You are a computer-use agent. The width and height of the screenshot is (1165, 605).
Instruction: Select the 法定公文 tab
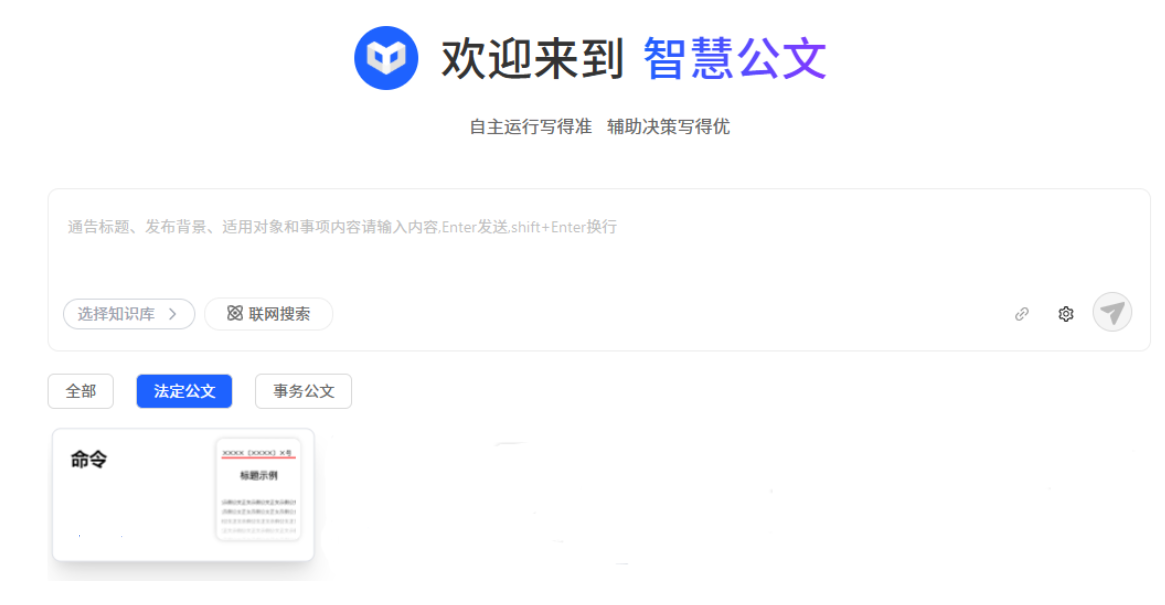pyautogui.click(x=184, y=391)
